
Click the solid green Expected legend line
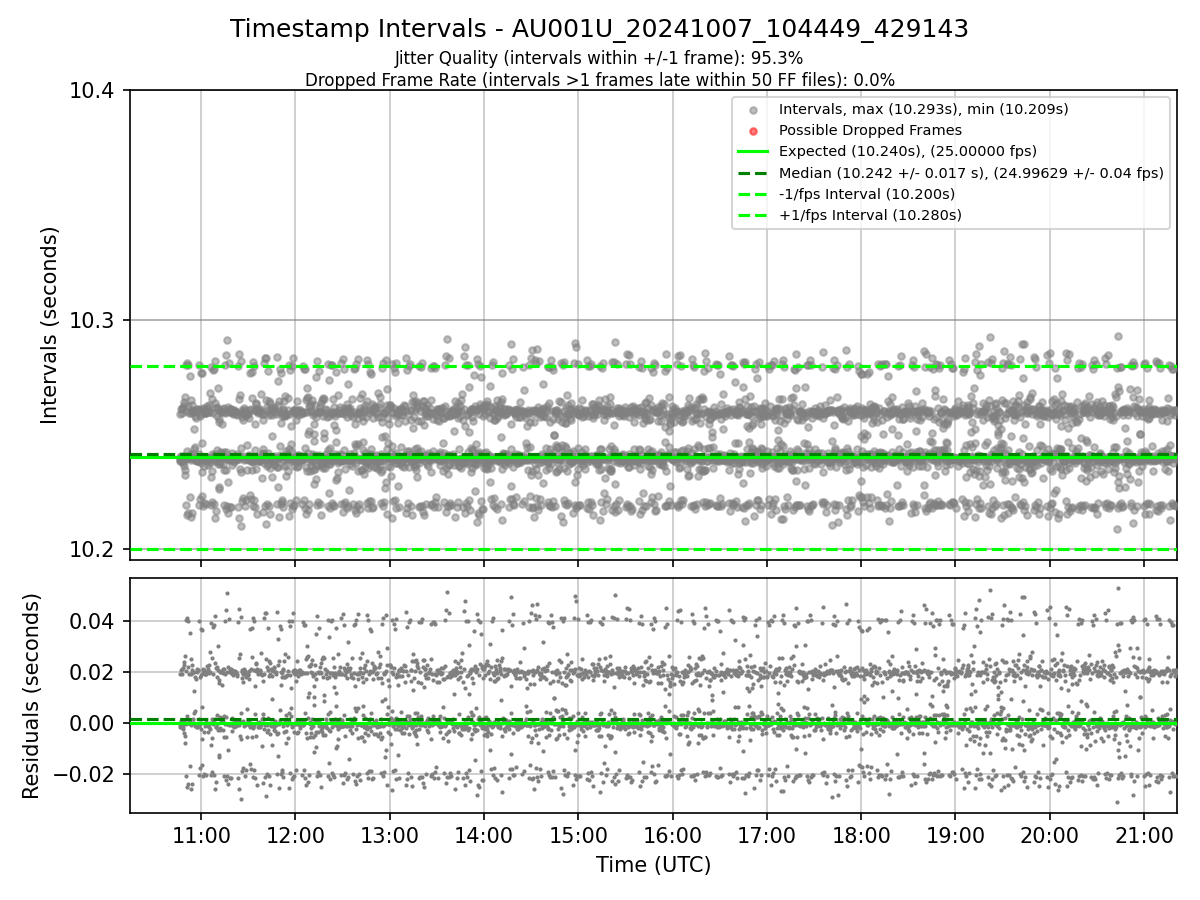(x=754, y=151)
